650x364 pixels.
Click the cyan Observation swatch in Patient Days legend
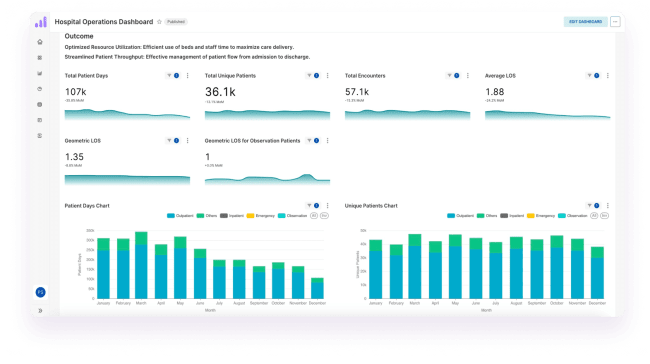click(x=281, y=216)
